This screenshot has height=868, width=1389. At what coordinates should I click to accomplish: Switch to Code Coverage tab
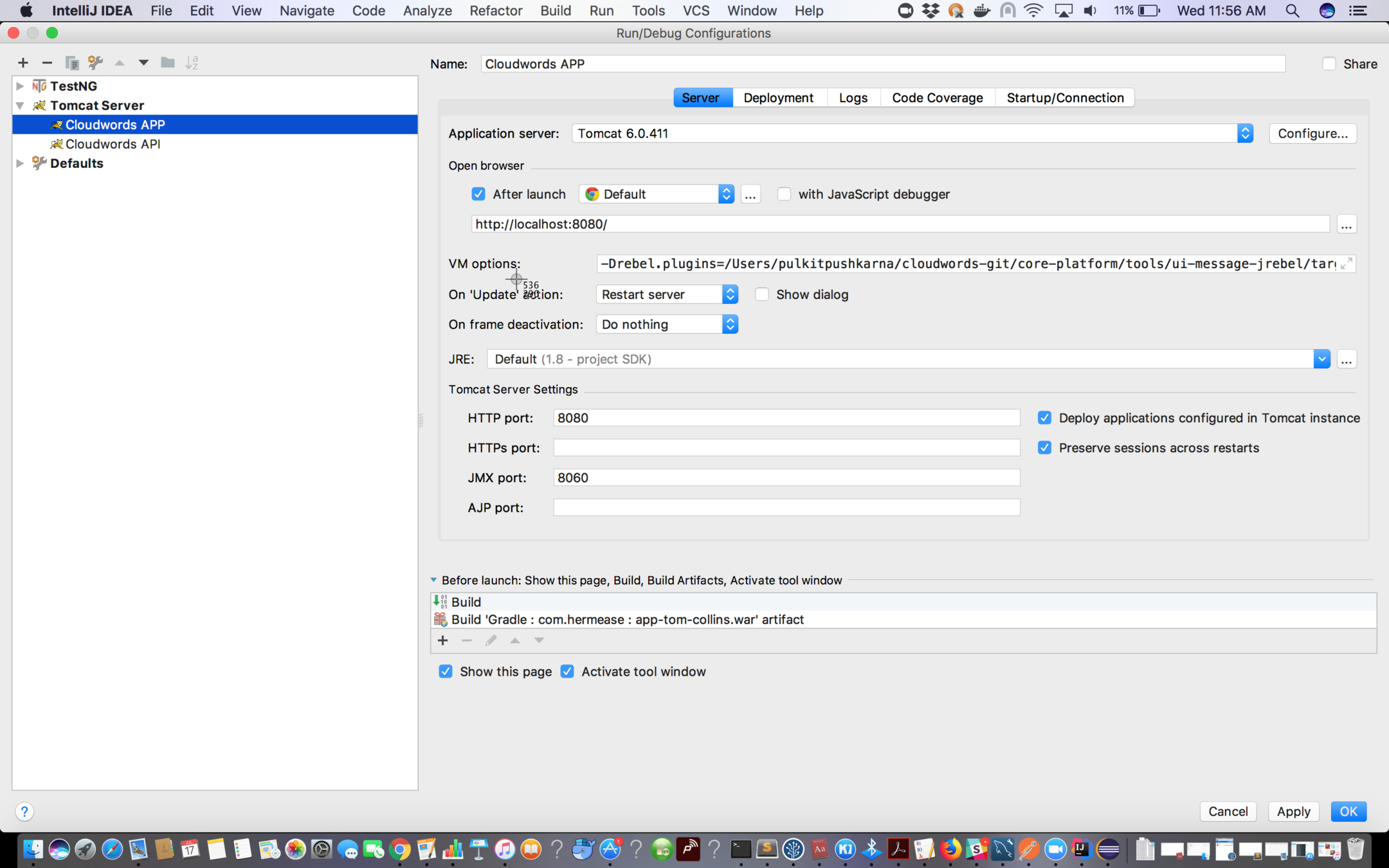tap(937, 98)
